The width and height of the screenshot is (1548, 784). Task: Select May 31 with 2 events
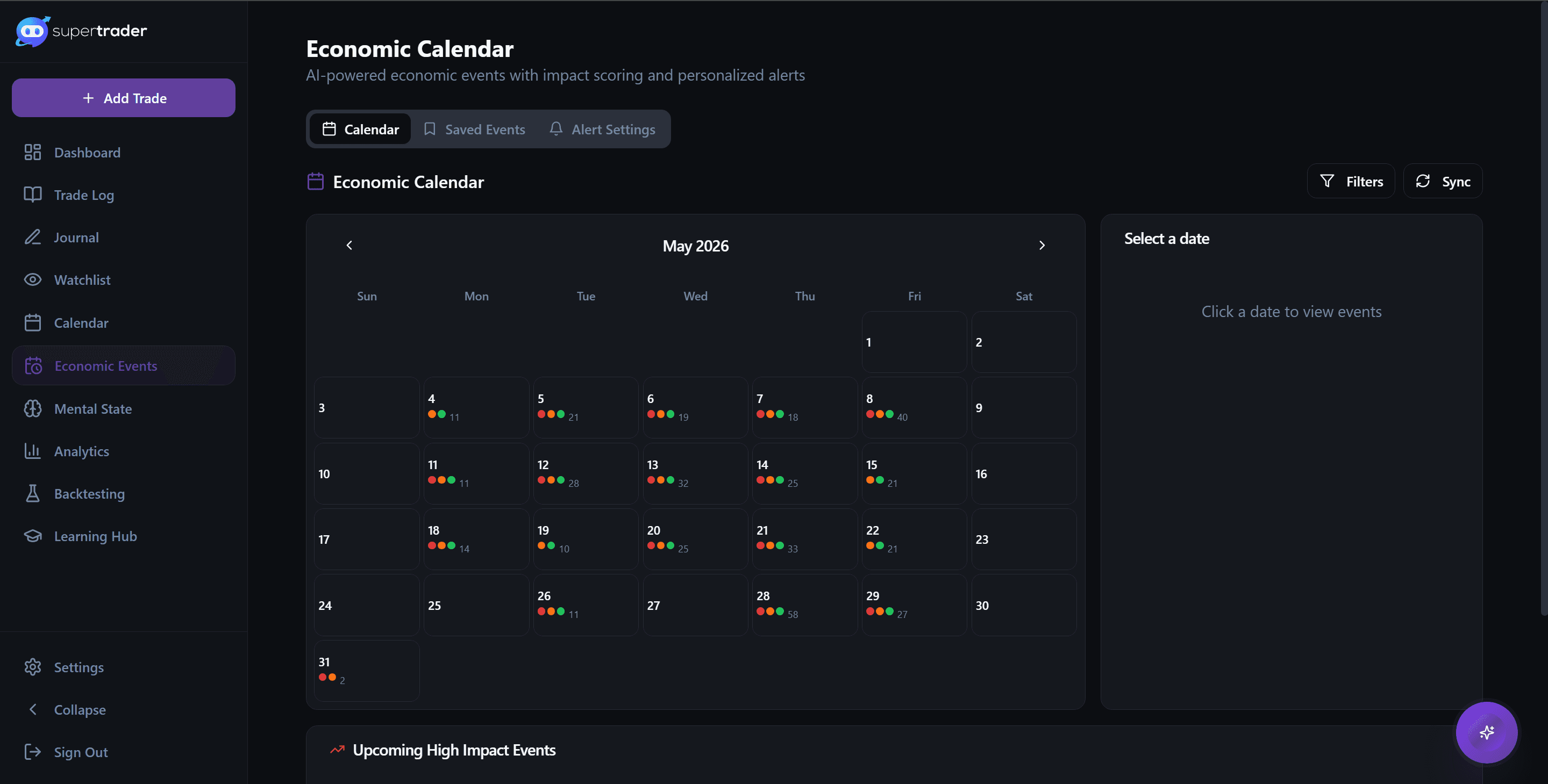click(x=367, y=671)
